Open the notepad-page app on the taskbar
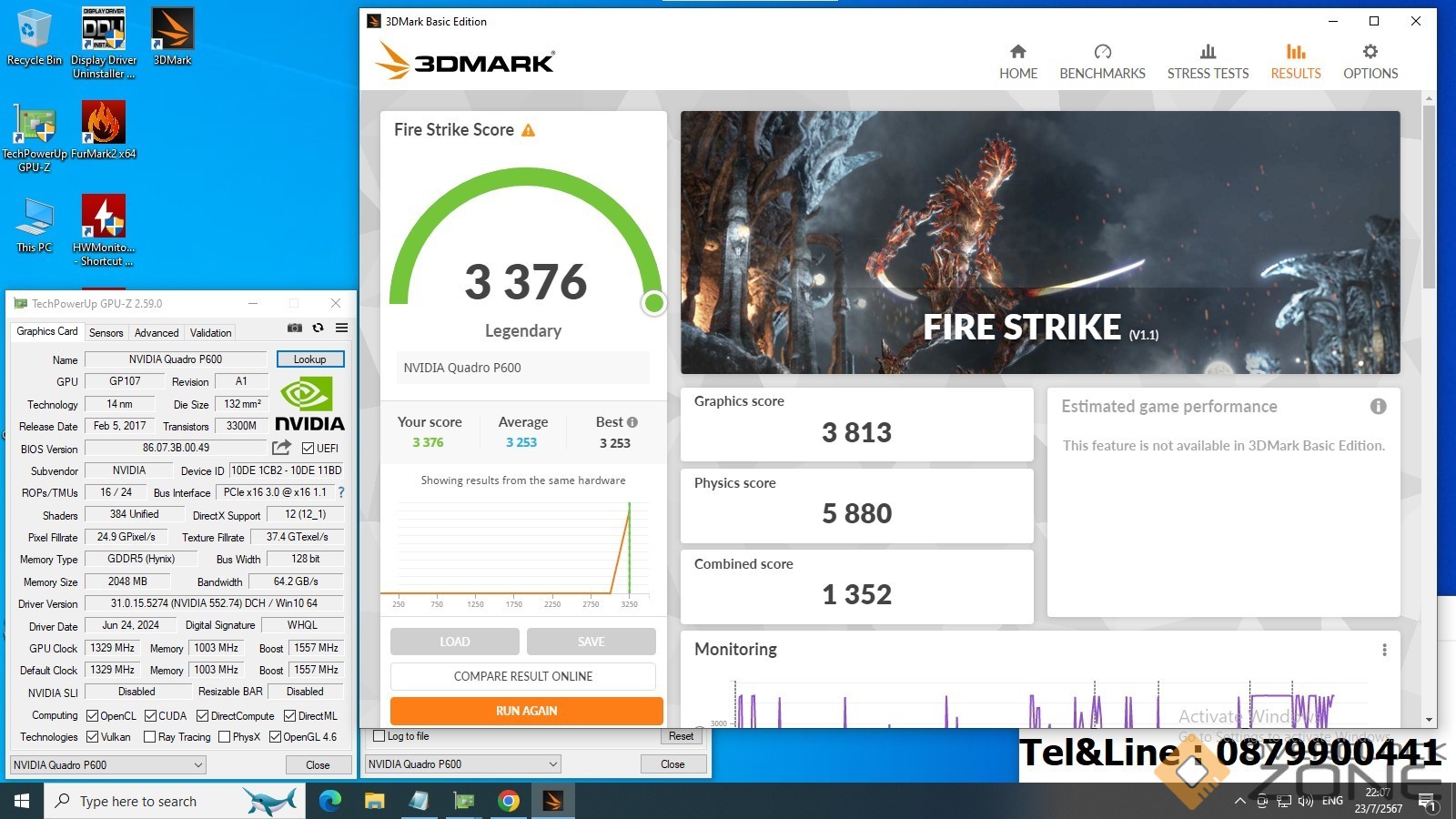The width and height of the screenshot is (1456, 819). coord(419,801)
